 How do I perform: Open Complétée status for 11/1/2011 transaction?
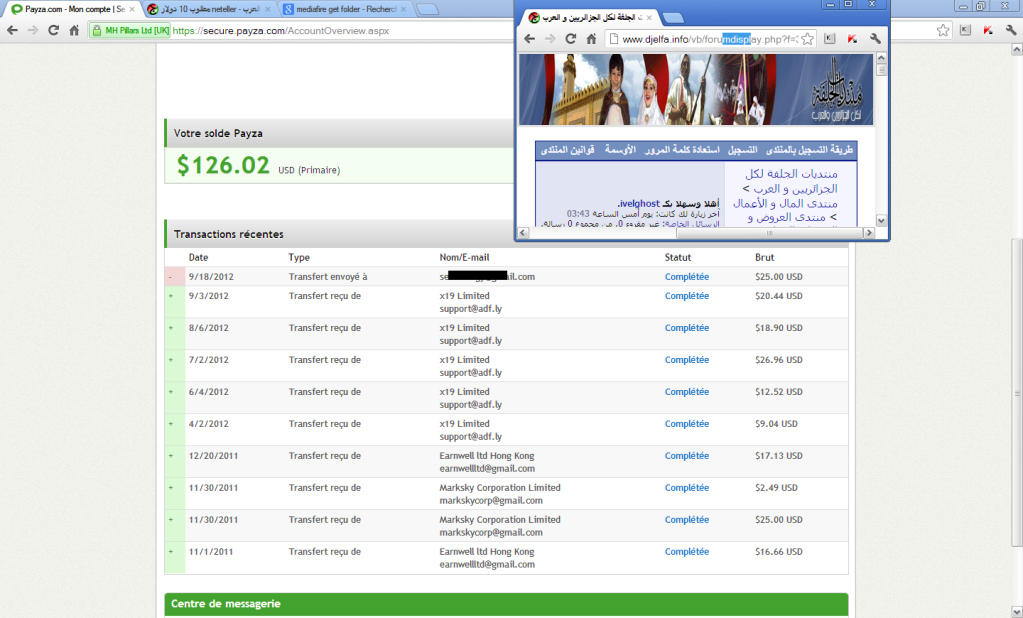pyautogui.click(x=686, y=551)
